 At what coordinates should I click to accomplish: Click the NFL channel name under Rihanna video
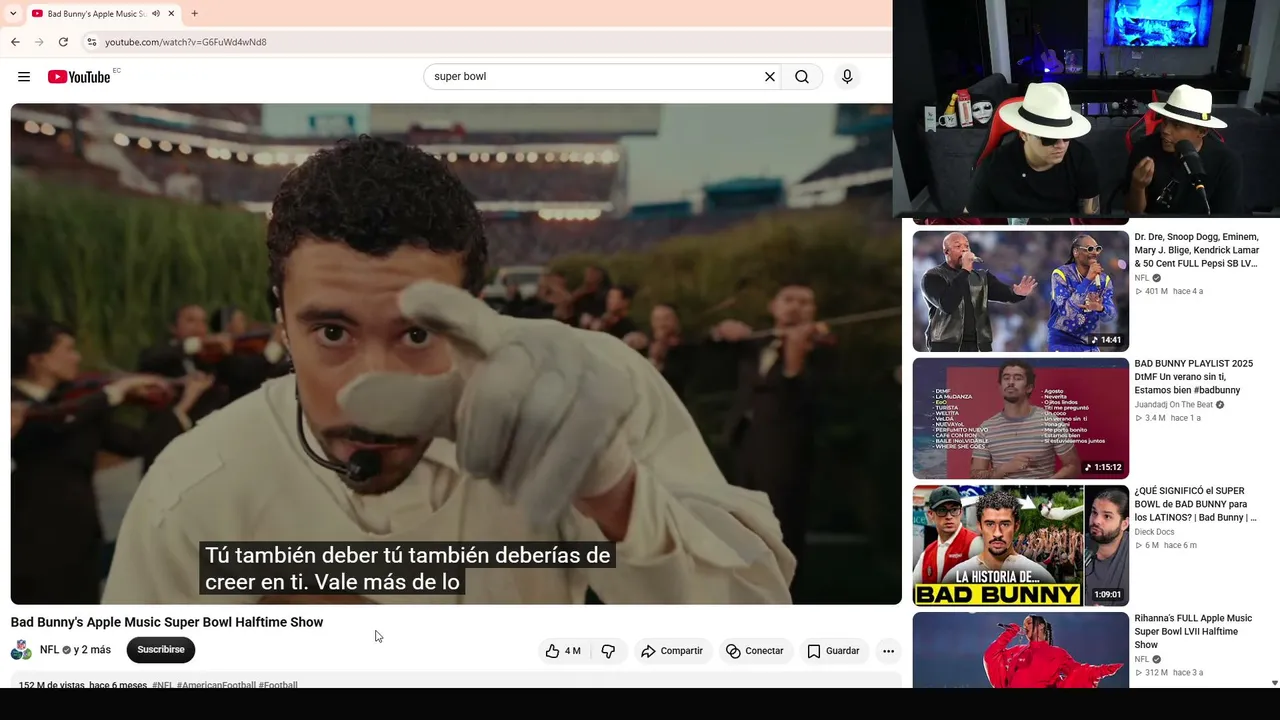[x=1142, y=659]
